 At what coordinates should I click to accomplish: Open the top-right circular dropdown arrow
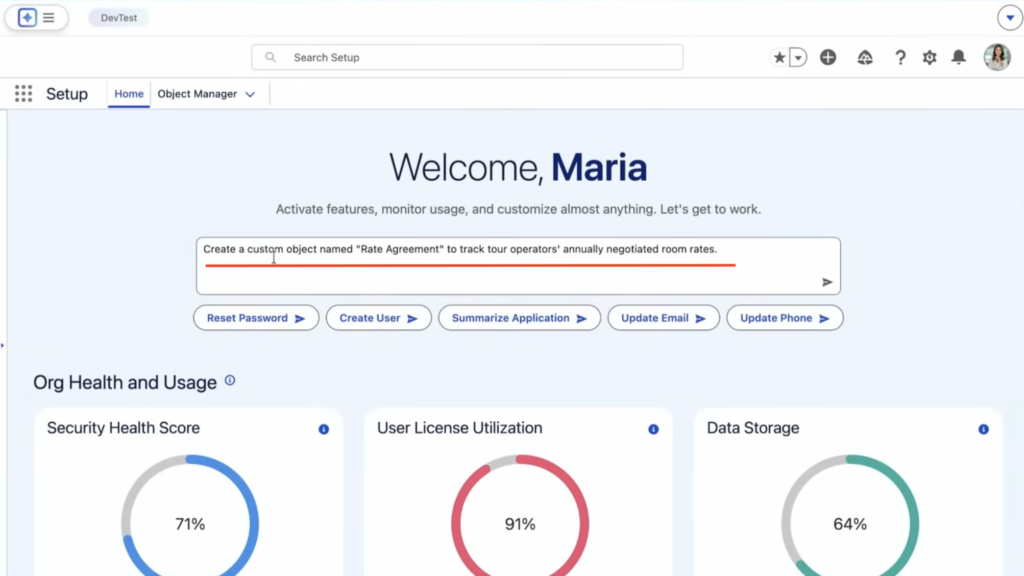(x=1009, y=18)
